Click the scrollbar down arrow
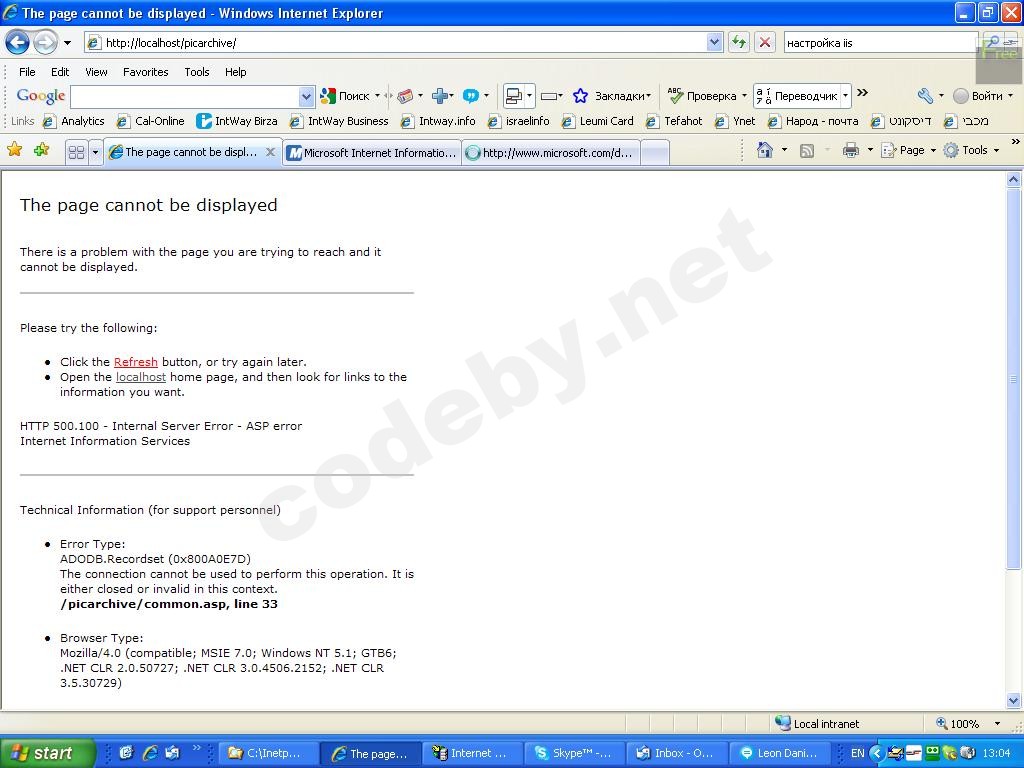 click(x=1014, y=701)
